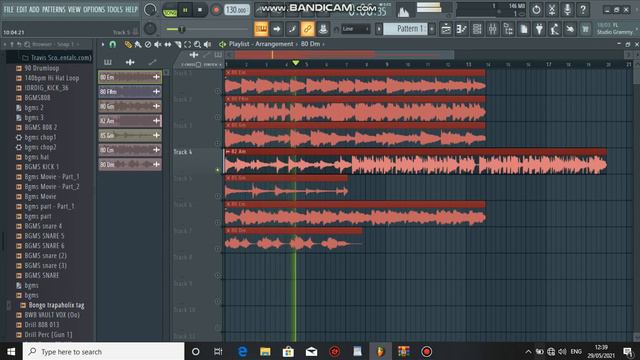Click the step edit arrow icon

click(x=277, y=29)
